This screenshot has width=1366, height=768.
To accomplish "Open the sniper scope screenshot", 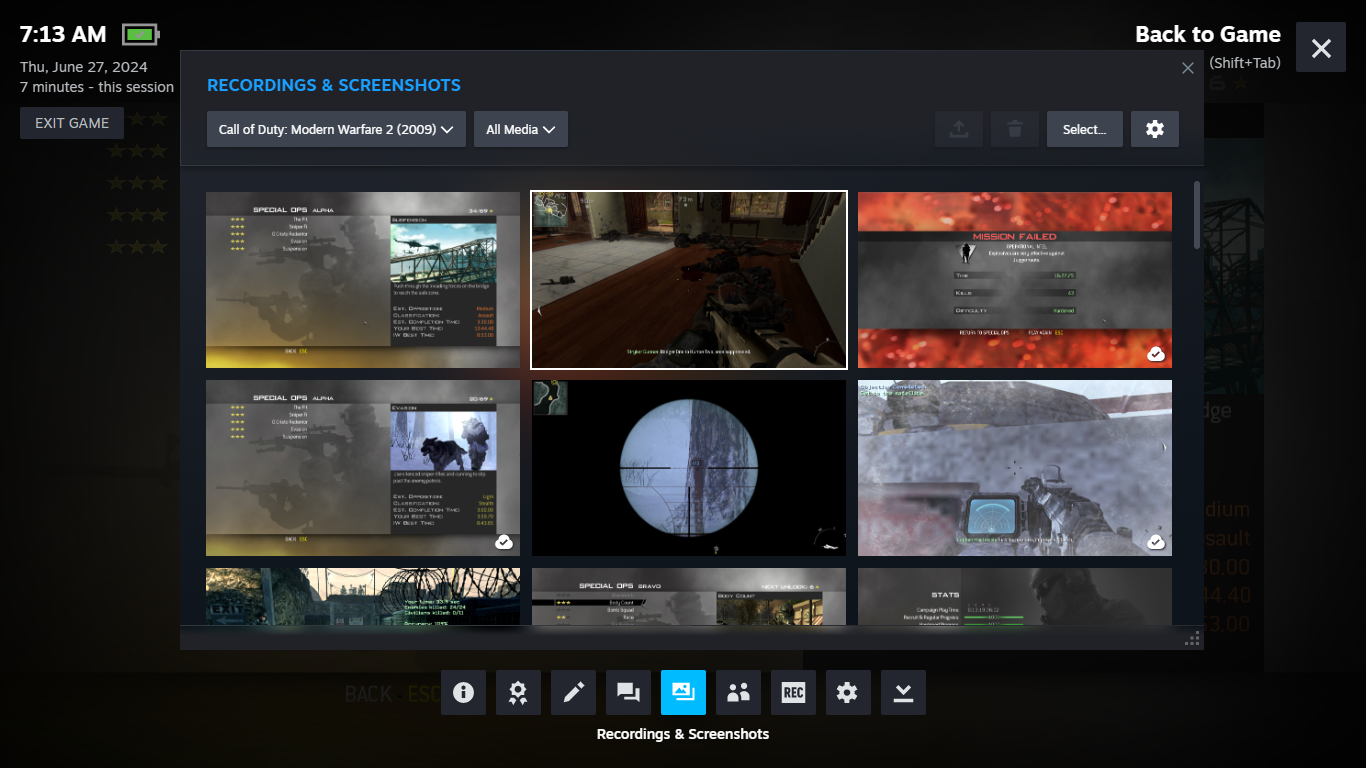I will click(x=689, y=468).
